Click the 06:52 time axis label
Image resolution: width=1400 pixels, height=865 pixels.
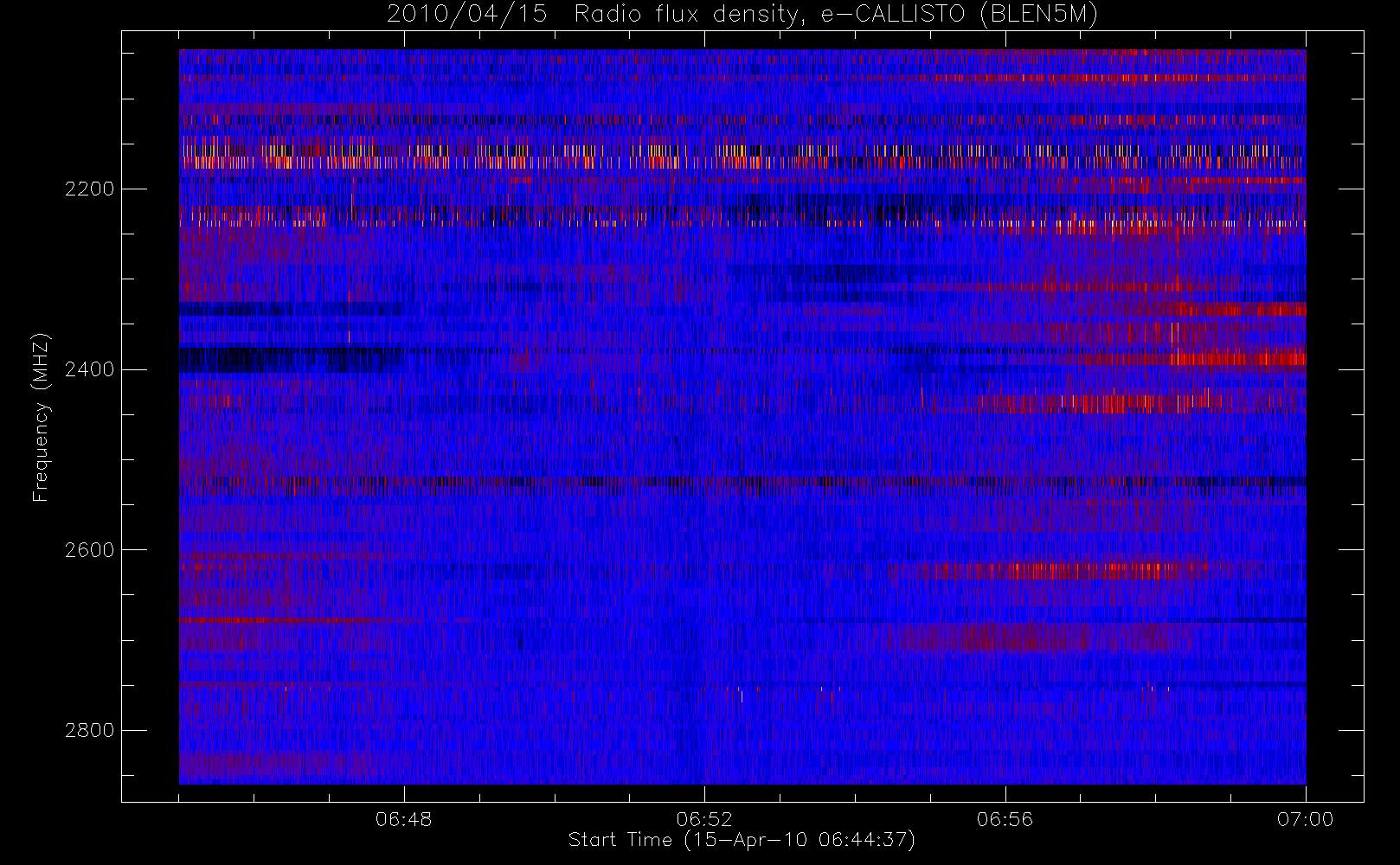[x=704, y=819]
